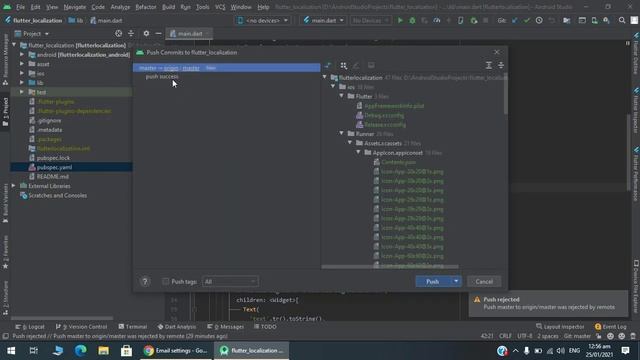Switch to Chrome Email settings taskbar window
640x360 pixels.
point(176,351)
